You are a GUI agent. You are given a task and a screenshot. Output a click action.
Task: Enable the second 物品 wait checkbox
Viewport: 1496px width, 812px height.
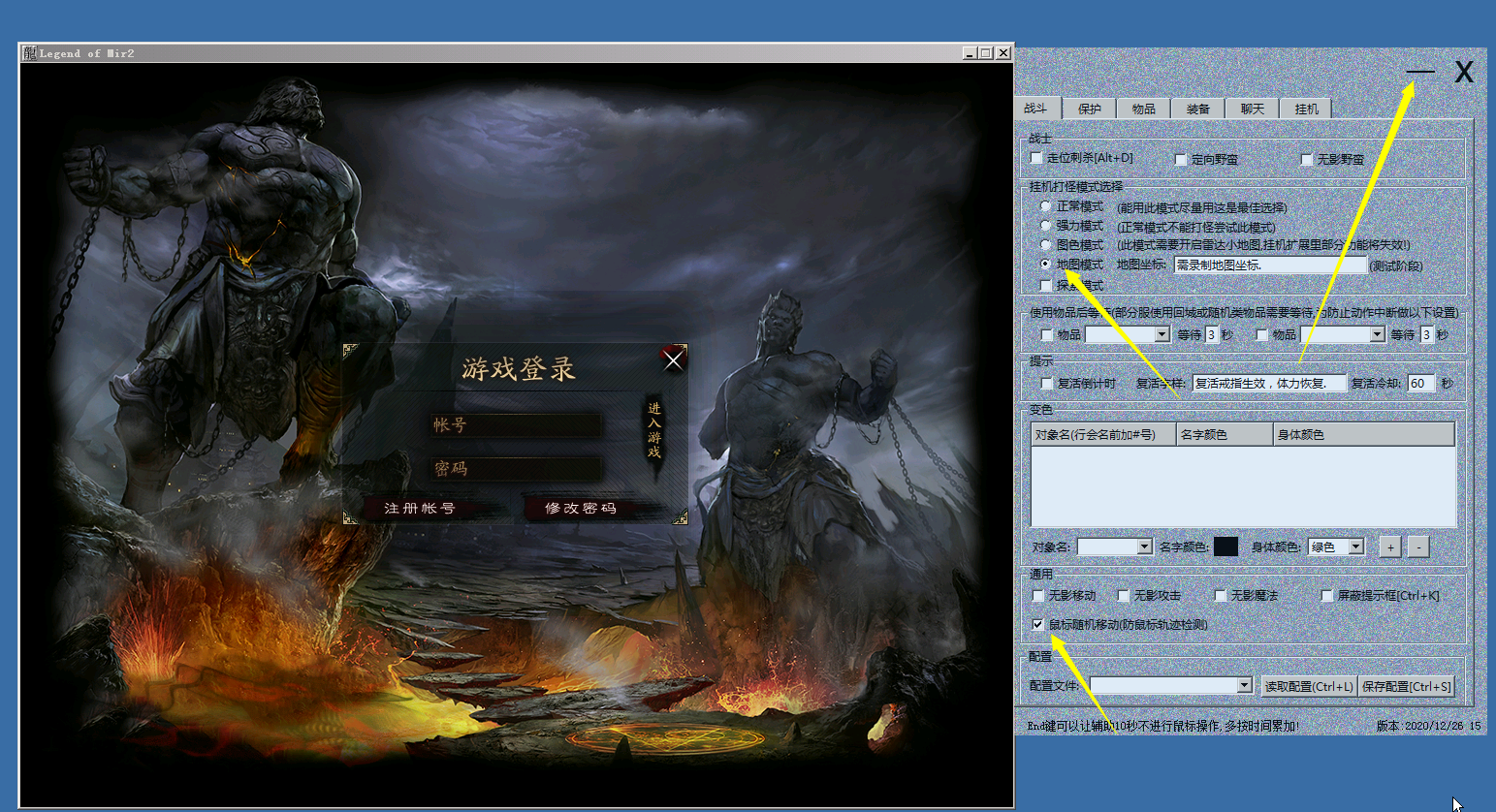pyautogui.click(x=1261, y=334)
